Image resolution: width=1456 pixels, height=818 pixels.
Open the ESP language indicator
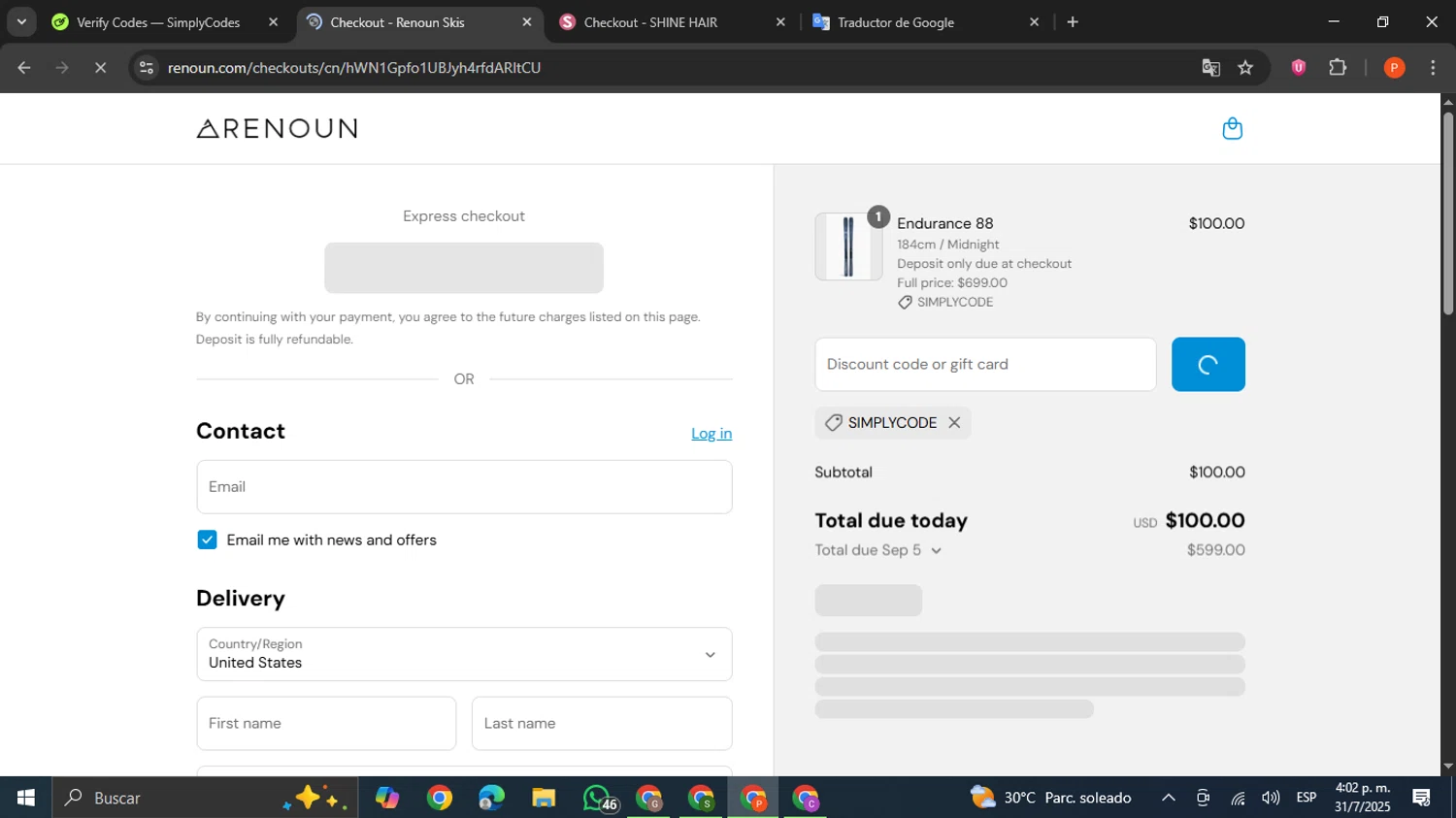1307,798
